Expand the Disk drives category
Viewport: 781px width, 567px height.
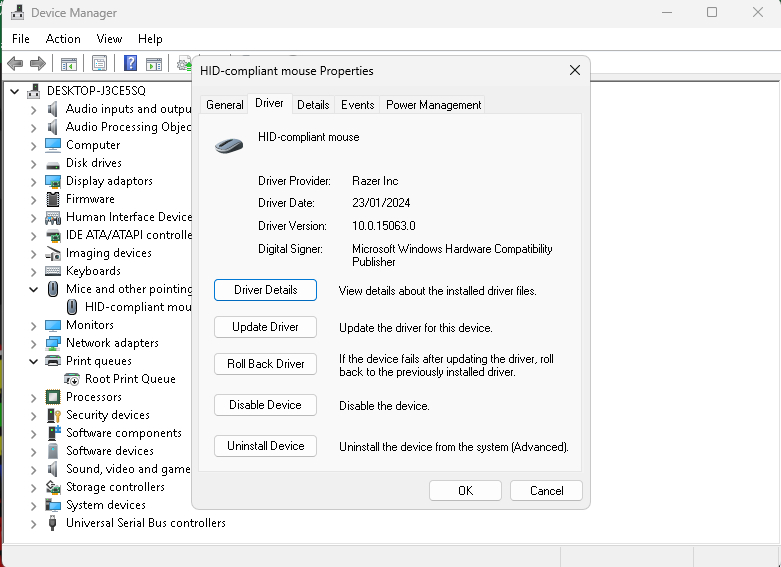pos(33,163)
